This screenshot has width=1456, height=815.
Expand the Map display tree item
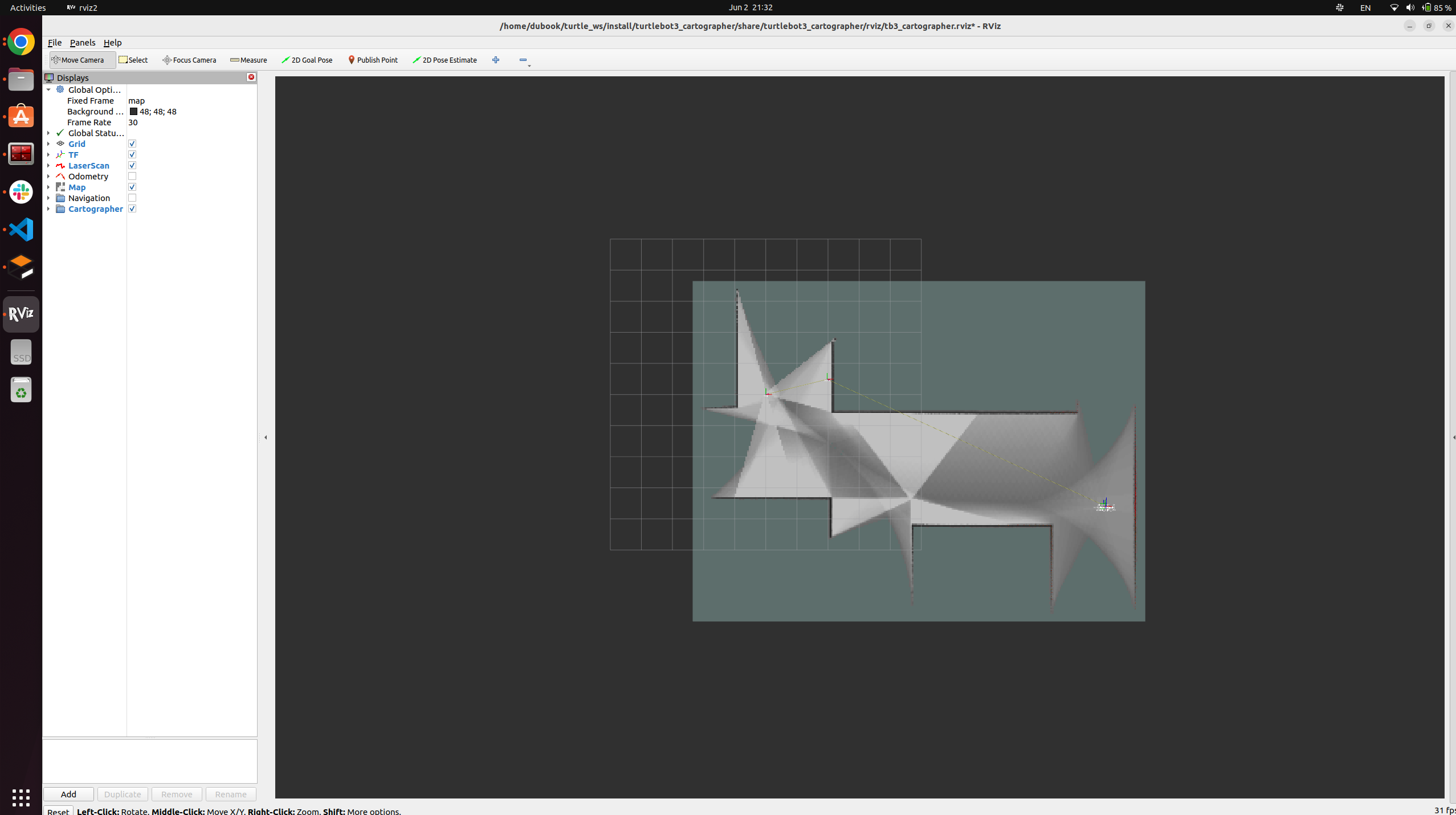(48, 187)
